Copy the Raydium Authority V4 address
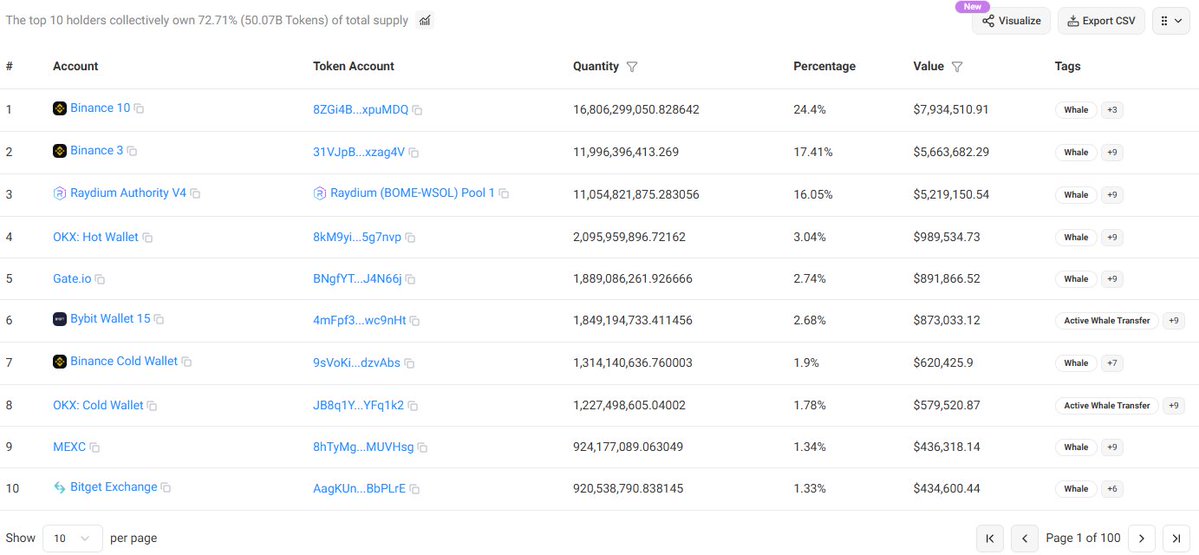This screenshot has height=555, width=1199. (195, 194)
